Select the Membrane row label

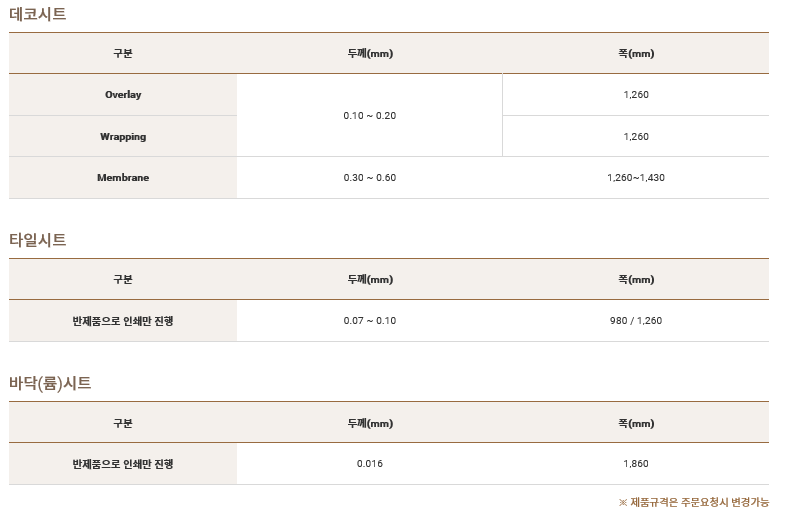pos(123,177)
